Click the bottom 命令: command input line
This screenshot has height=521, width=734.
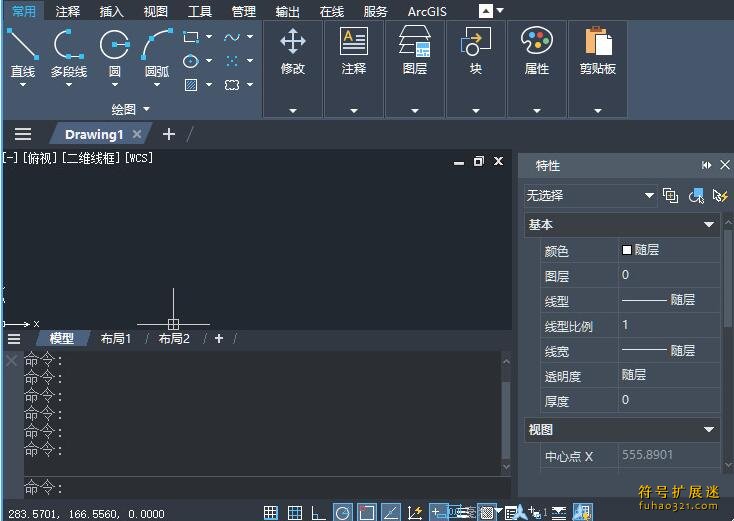(267, 487)
